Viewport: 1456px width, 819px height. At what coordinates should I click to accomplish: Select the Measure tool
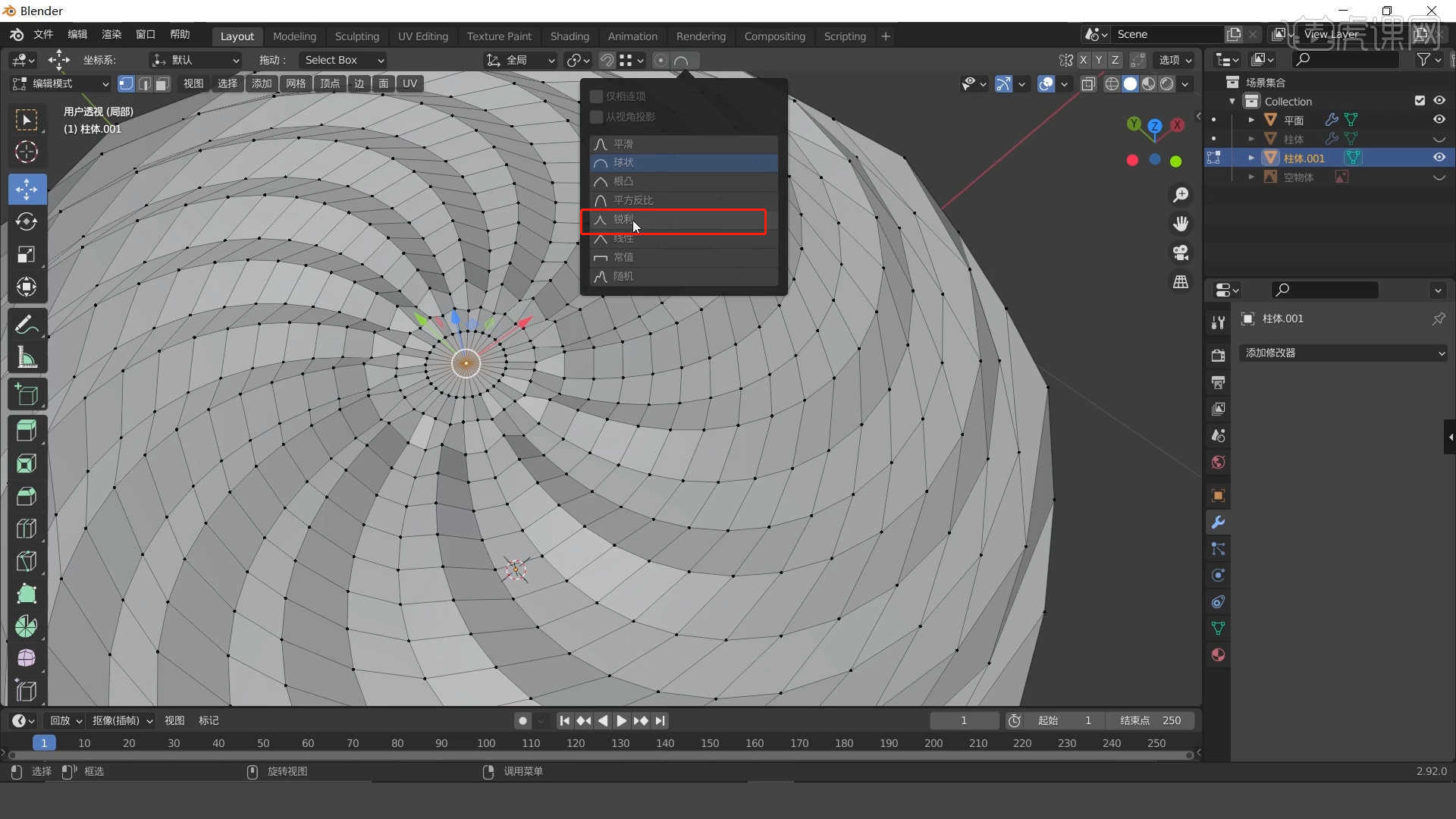[27, 357]
